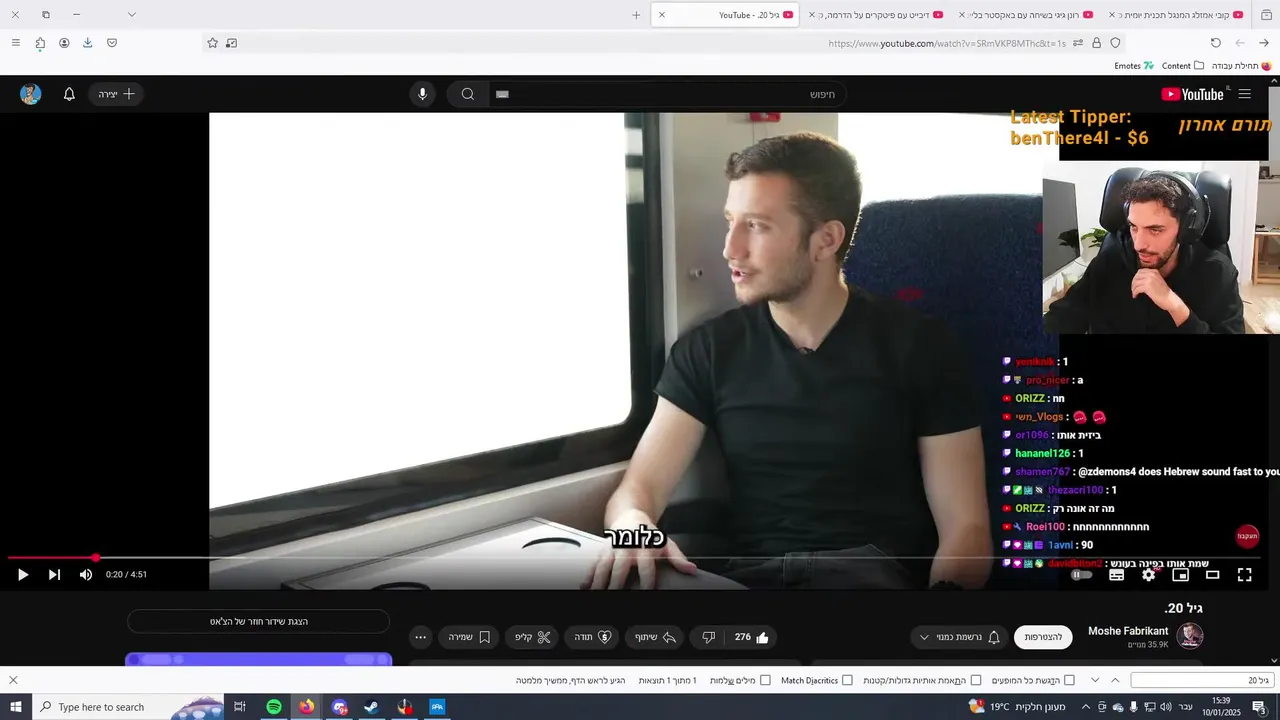Expand the list all tabs chevron
The width and height of the screenshot is (1280, 720).
[x=131, y=15]
